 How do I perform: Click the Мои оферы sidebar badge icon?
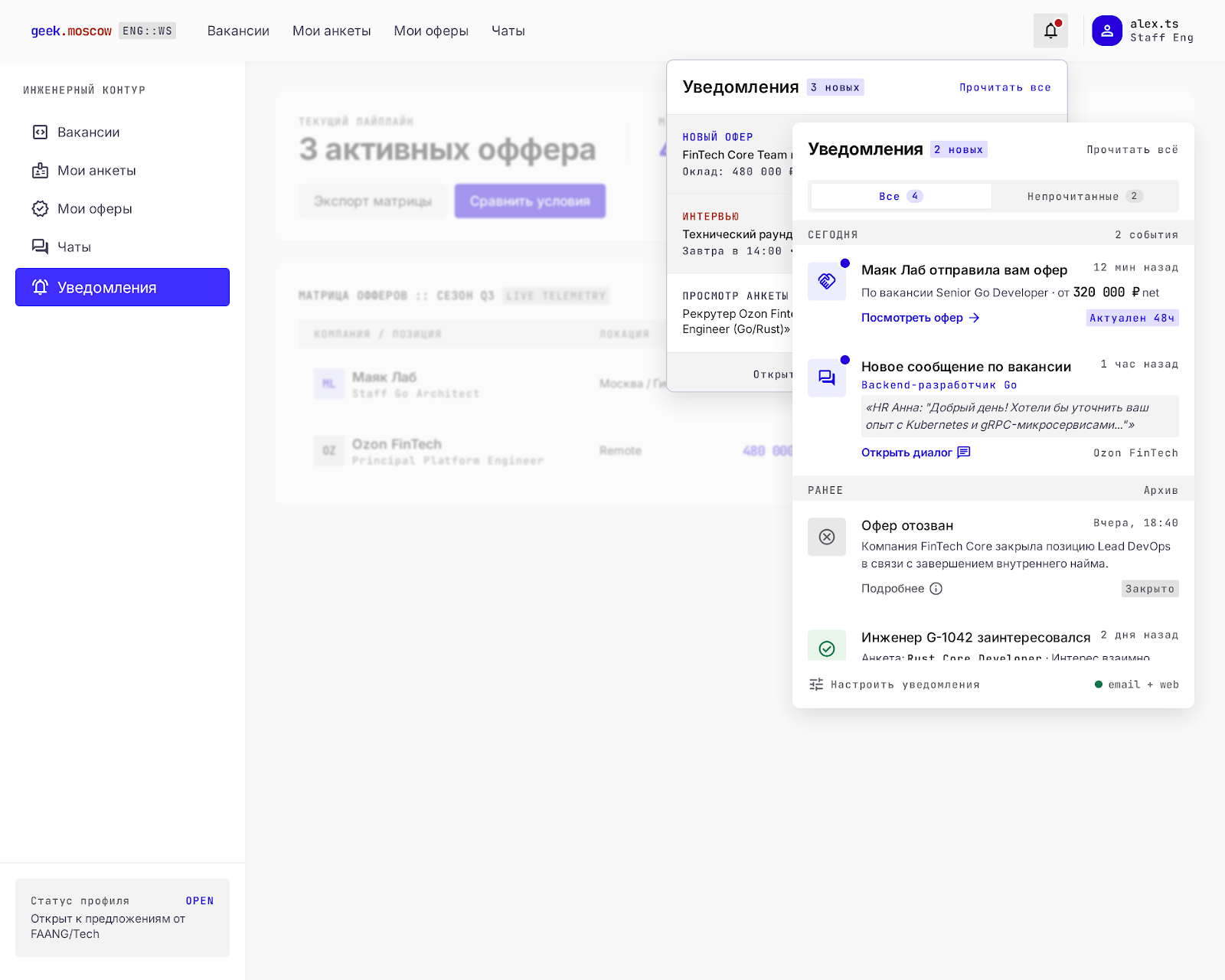(x=40, y=208)
